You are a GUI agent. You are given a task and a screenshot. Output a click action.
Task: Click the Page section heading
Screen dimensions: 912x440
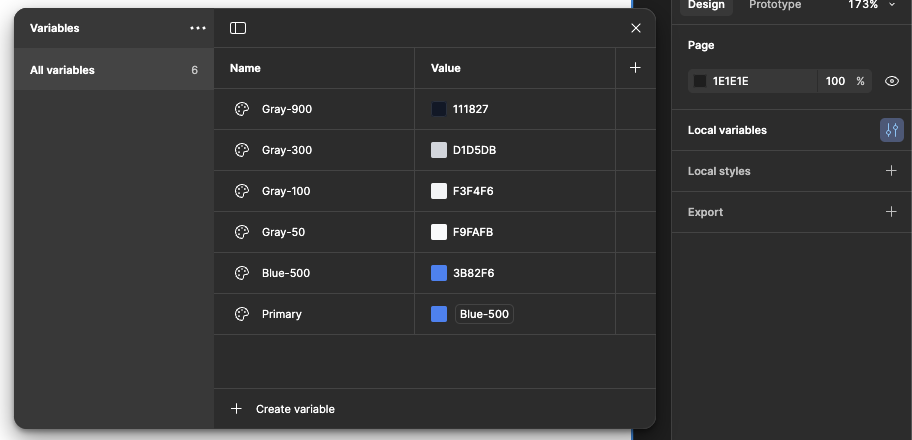[701, 45]
